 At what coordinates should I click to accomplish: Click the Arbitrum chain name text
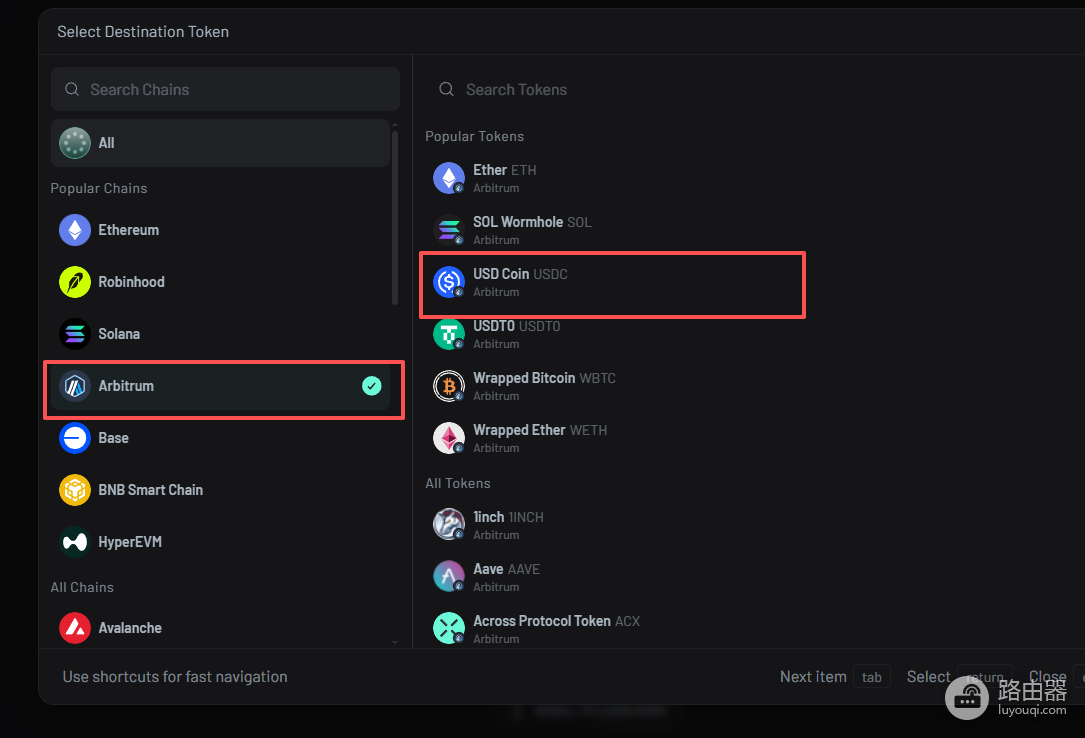click(126, 386)
